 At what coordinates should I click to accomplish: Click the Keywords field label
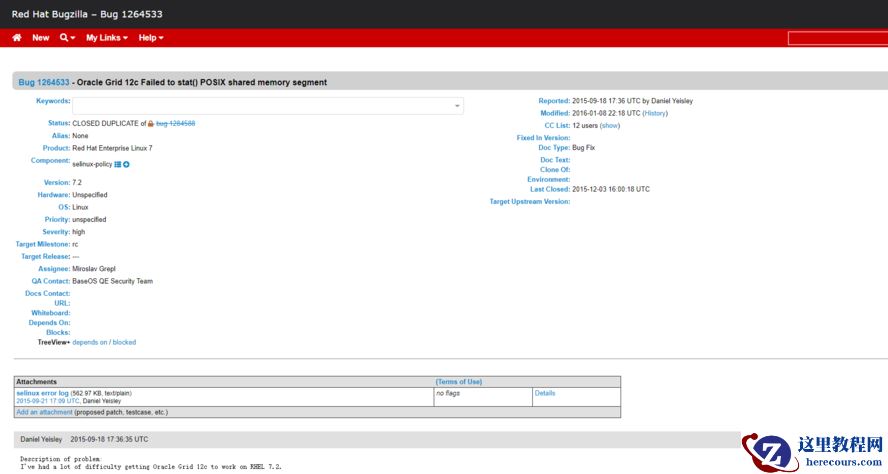[53, 101]
